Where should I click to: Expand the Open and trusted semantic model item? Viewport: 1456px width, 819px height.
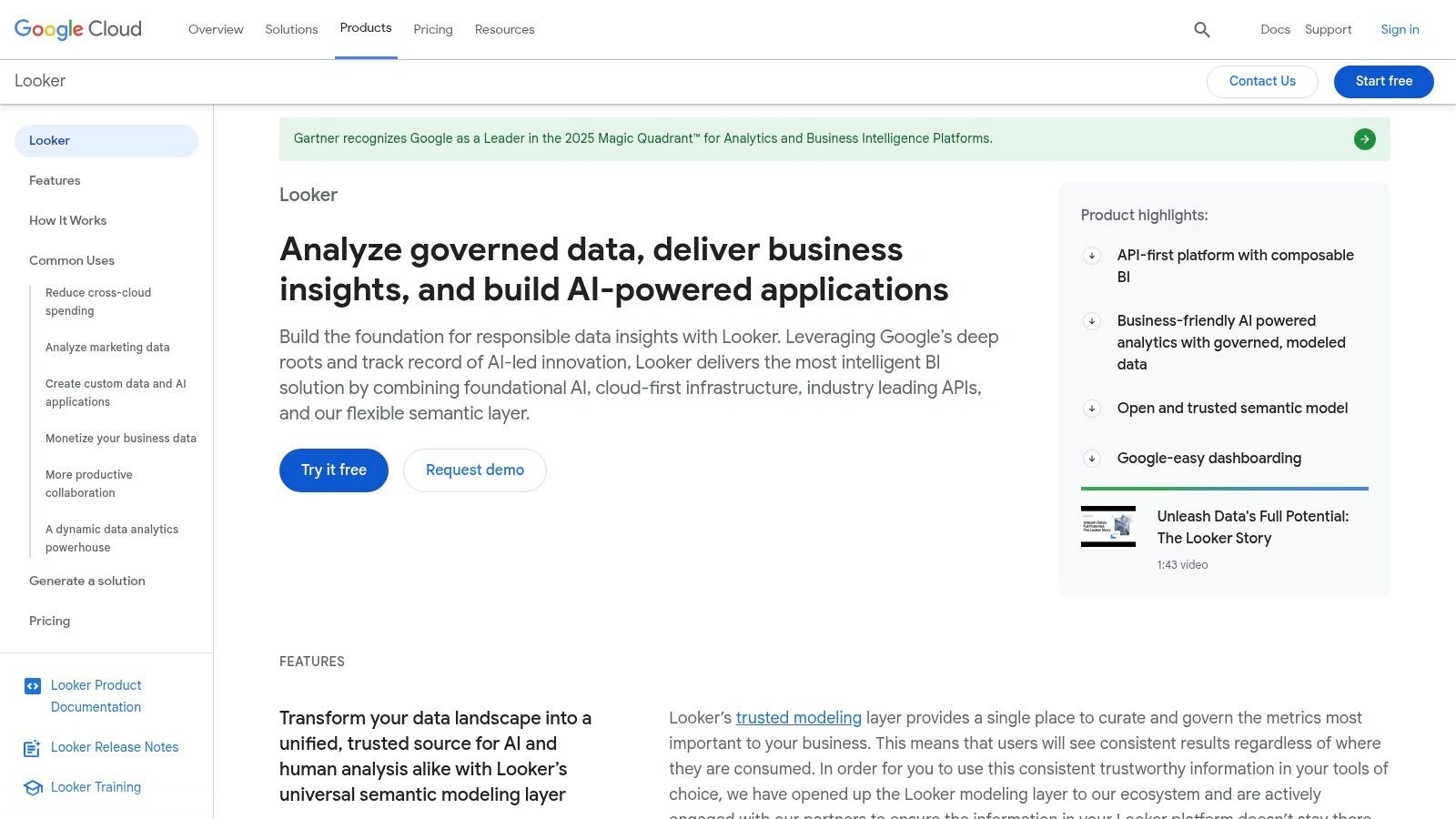tap(1092, 409)
